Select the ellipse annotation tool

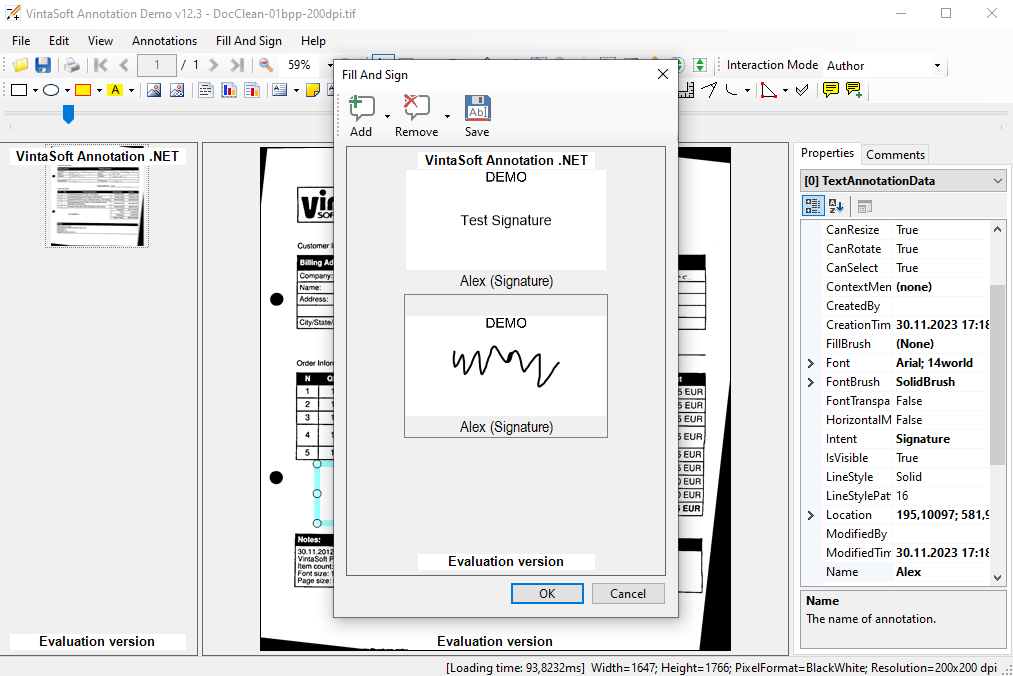click(50, 90)
